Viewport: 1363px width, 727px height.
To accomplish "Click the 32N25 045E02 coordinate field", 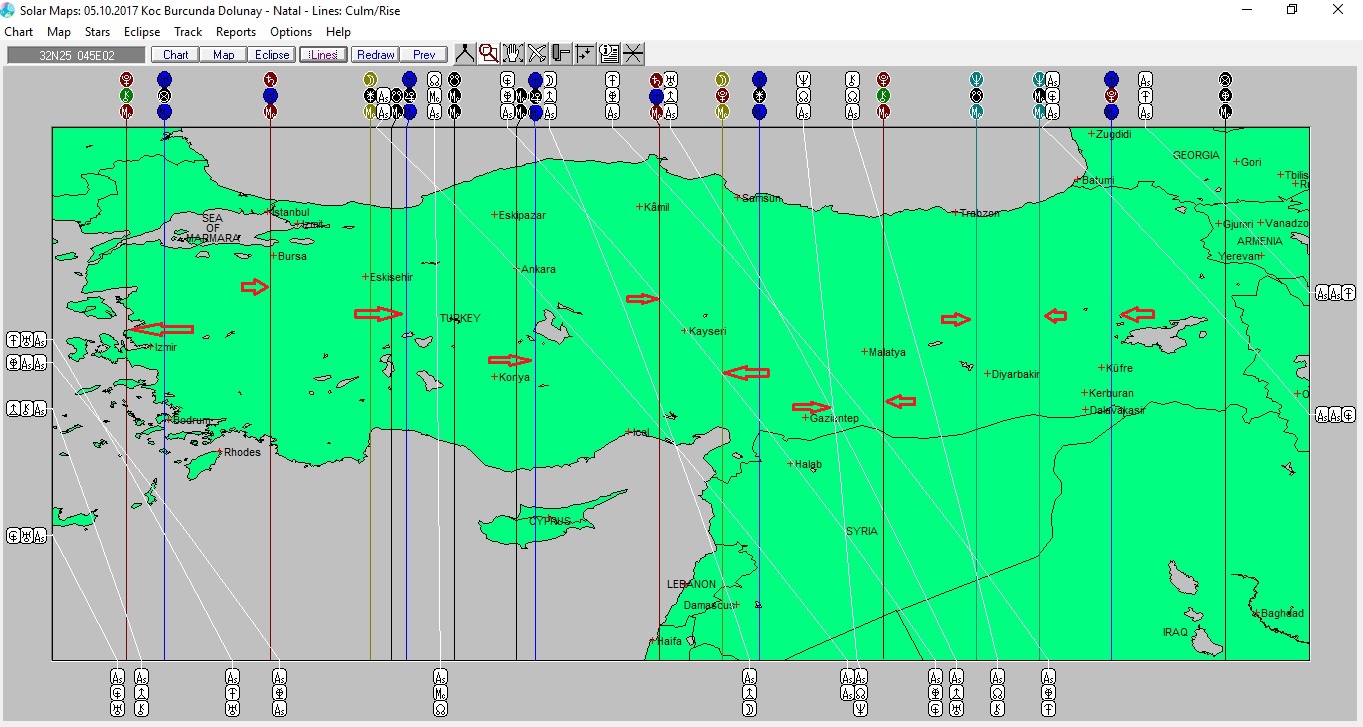I will [76, 55].
